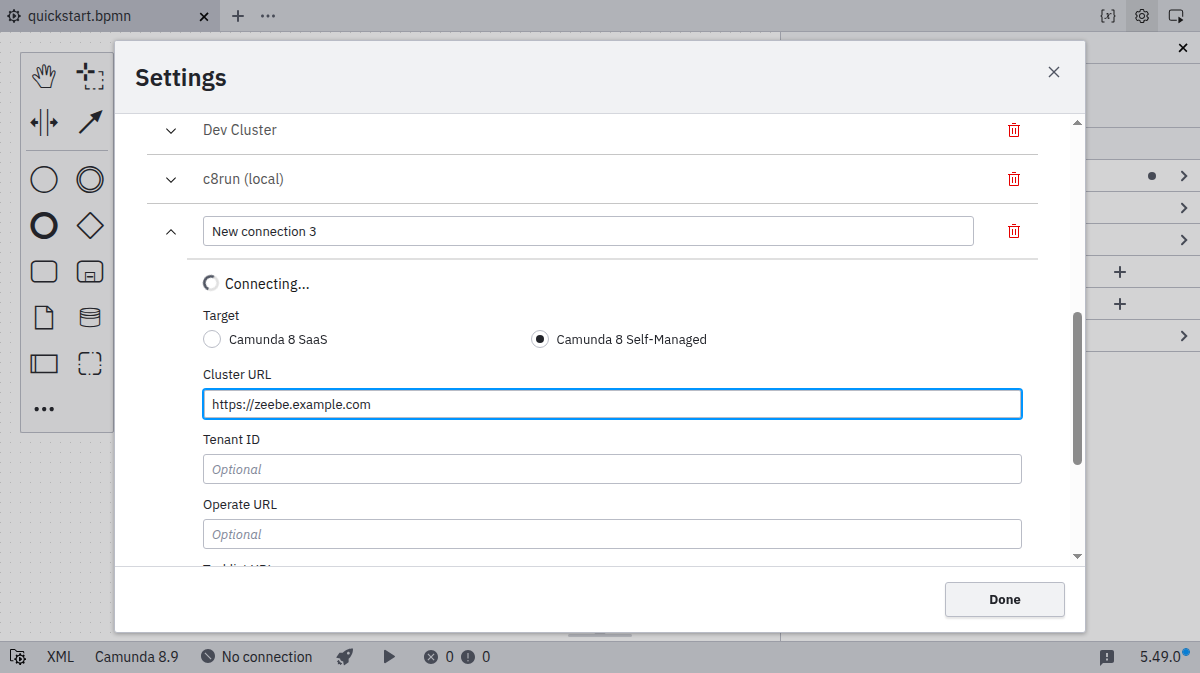Open the deploy rocket icon

click(345, 657)
